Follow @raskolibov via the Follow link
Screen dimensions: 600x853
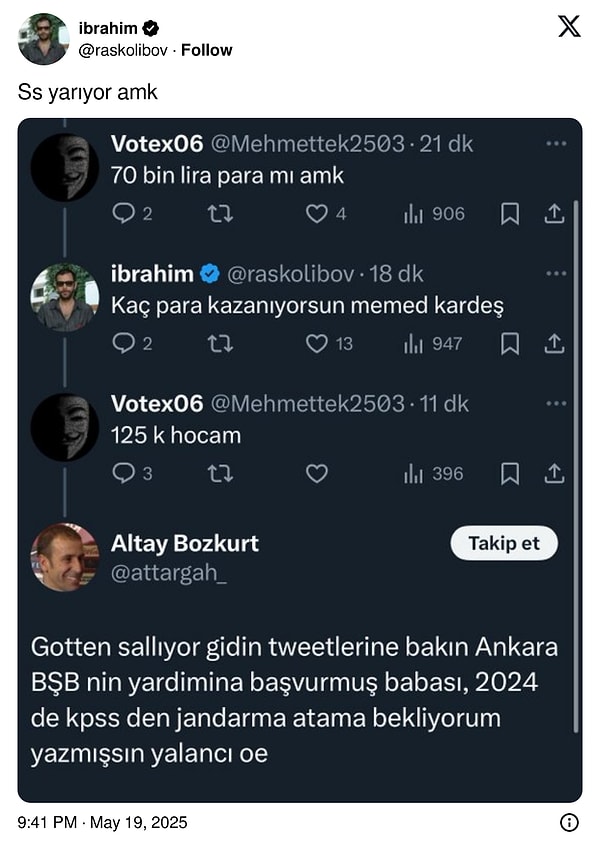[x=206, y=50]
